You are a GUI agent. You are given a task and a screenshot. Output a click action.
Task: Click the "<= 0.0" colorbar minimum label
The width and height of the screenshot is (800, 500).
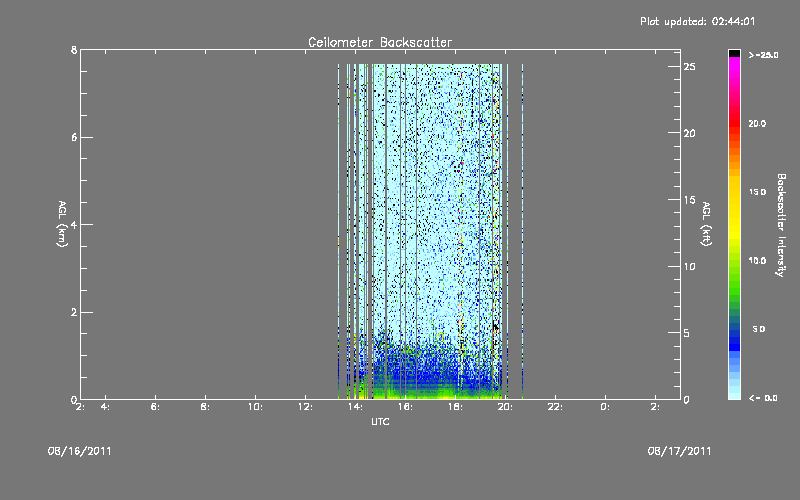tap(763, 398)
